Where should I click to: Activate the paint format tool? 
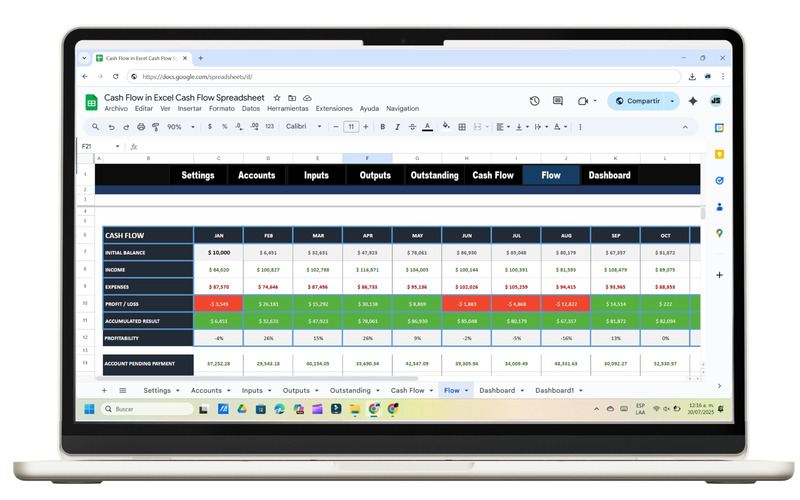156,127
